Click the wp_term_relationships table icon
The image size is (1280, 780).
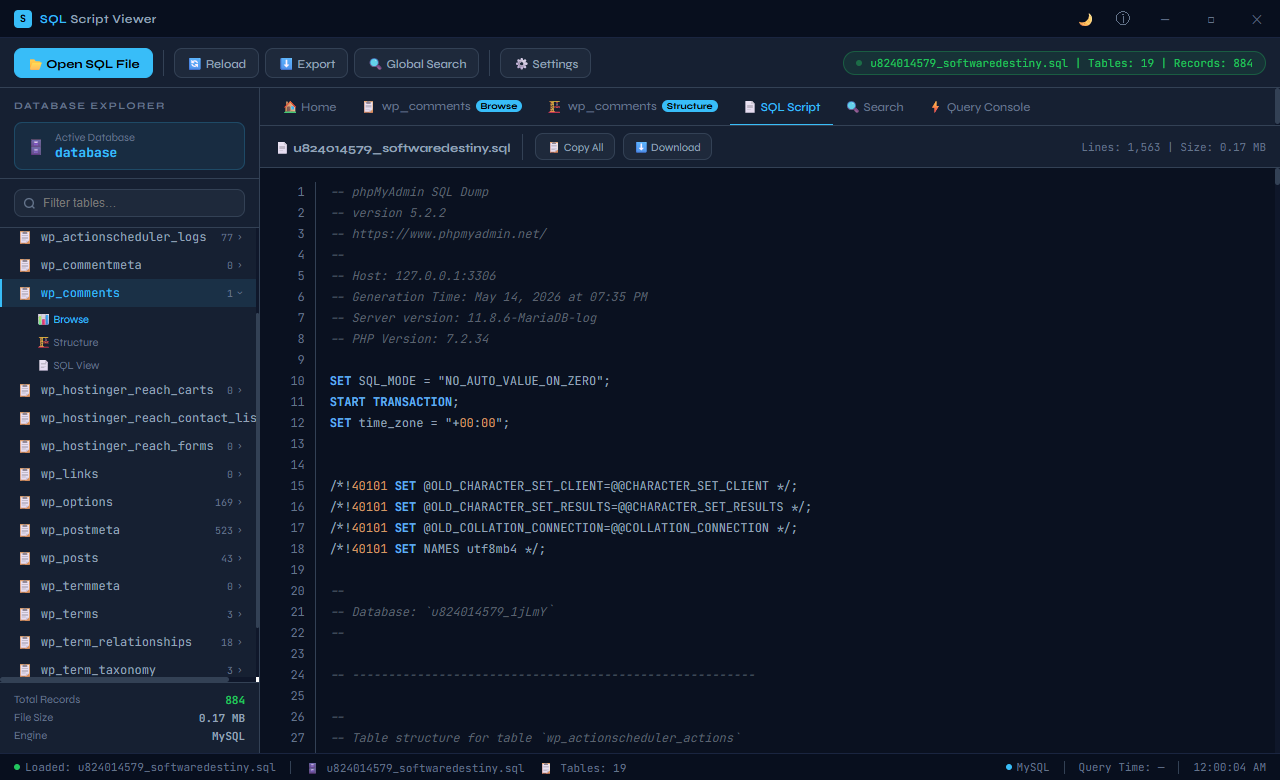point(25,642)
